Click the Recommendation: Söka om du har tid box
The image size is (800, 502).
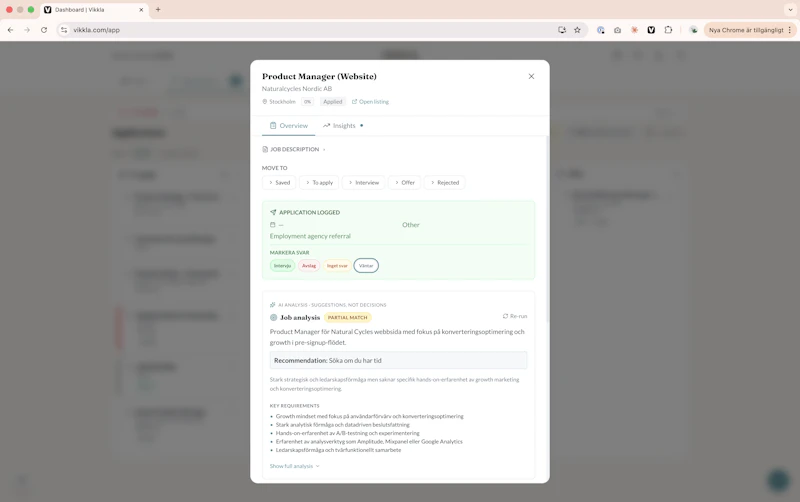(398, 360)
